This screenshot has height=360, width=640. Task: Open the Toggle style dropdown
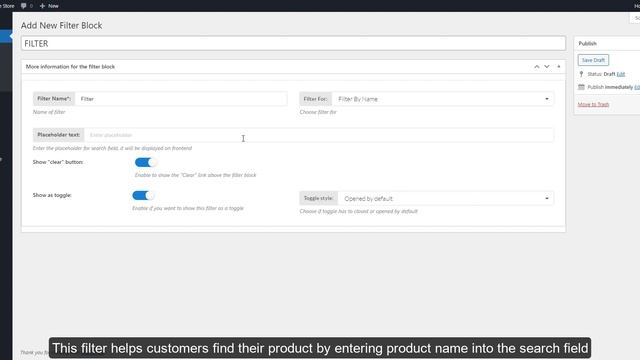point(446,198)
